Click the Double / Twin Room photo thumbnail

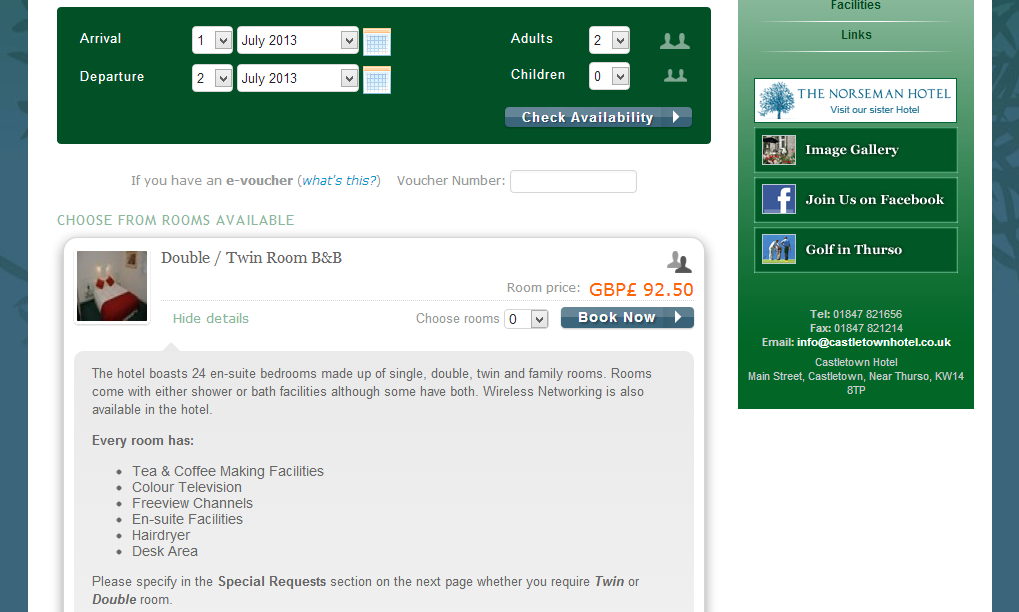click(112, 286)
